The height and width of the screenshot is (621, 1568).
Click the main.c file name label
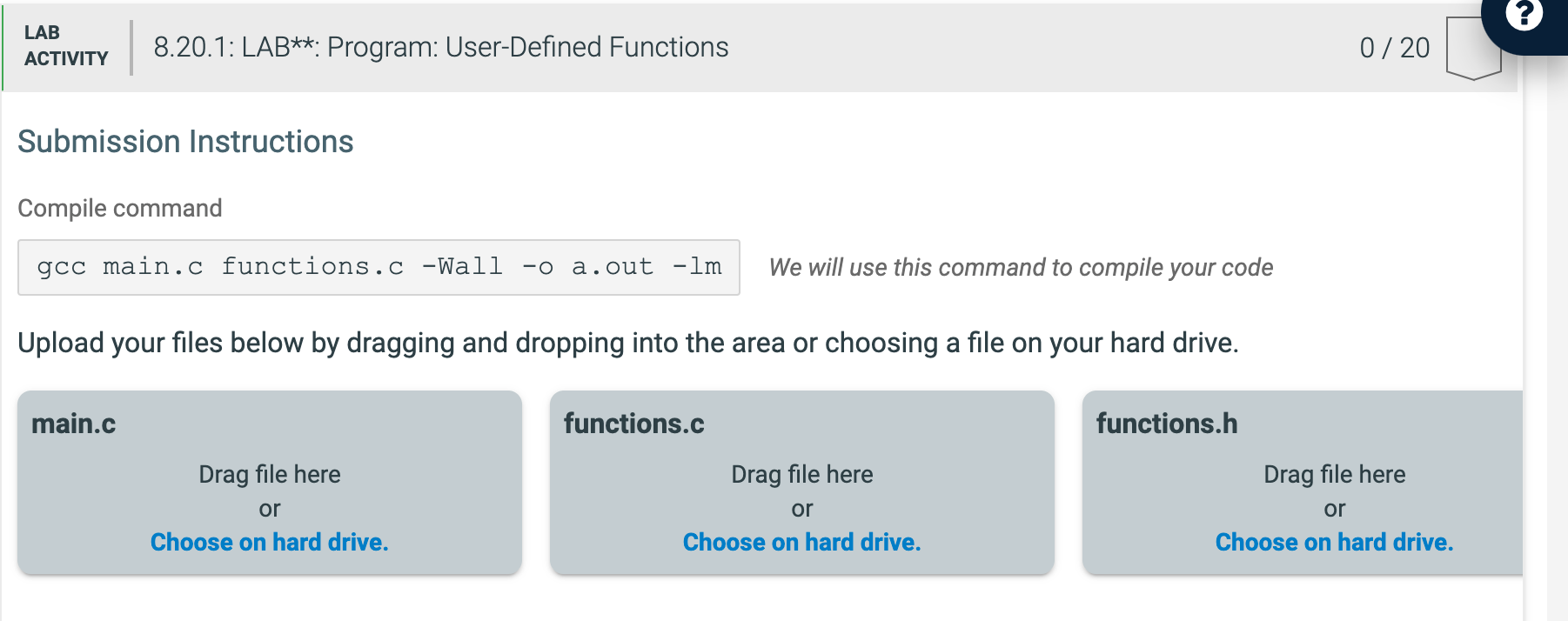[74, 424]
